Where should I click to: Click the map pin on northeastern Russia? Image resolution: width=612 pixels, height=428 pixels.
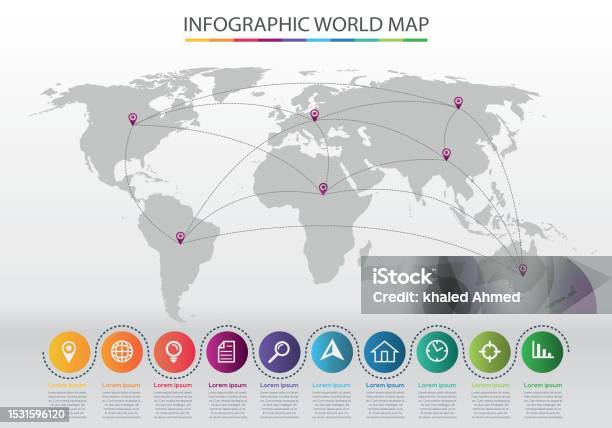(458, 103)
